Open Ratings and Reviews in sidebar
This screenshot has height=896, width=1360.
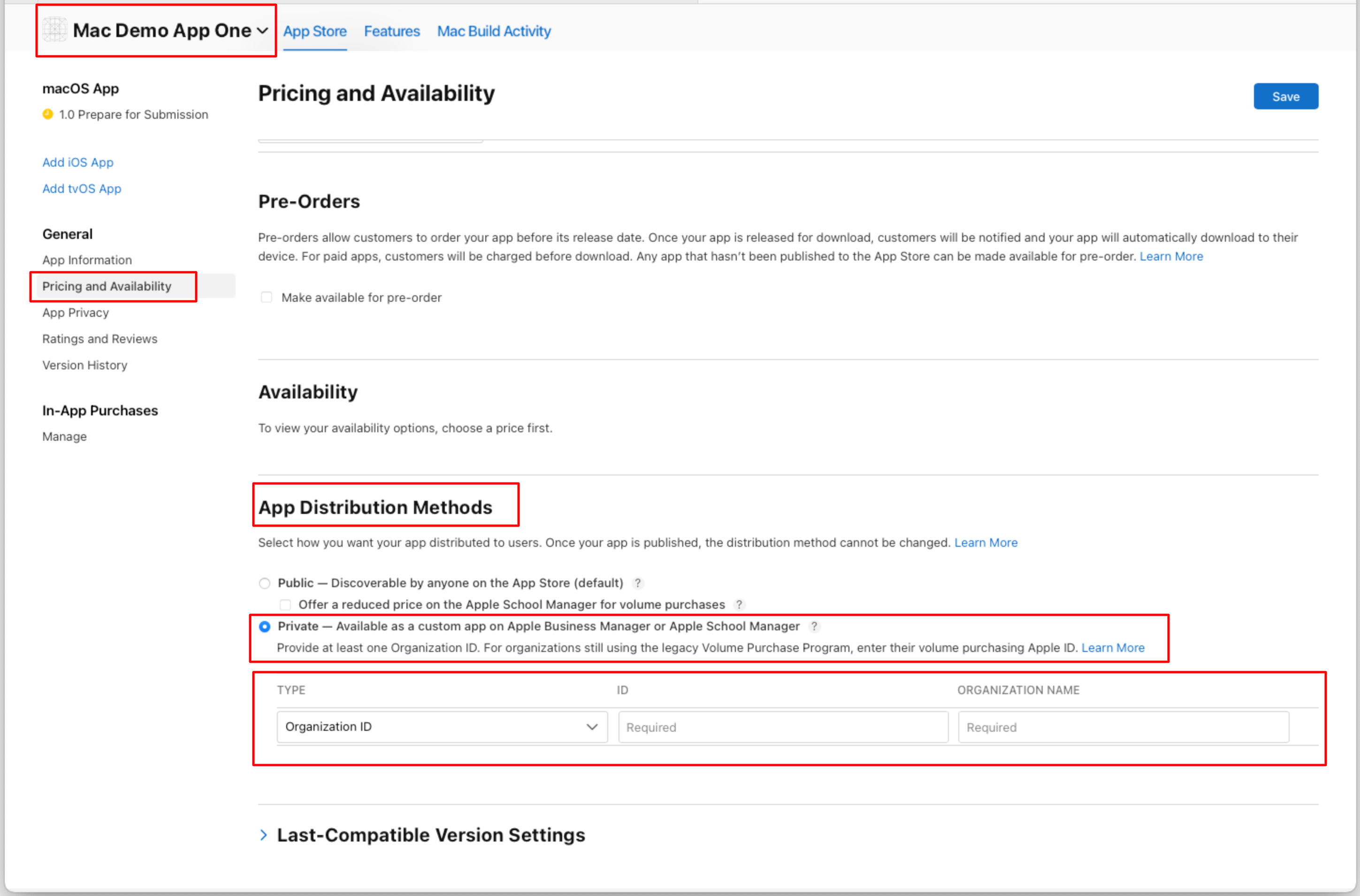point(100,339)
